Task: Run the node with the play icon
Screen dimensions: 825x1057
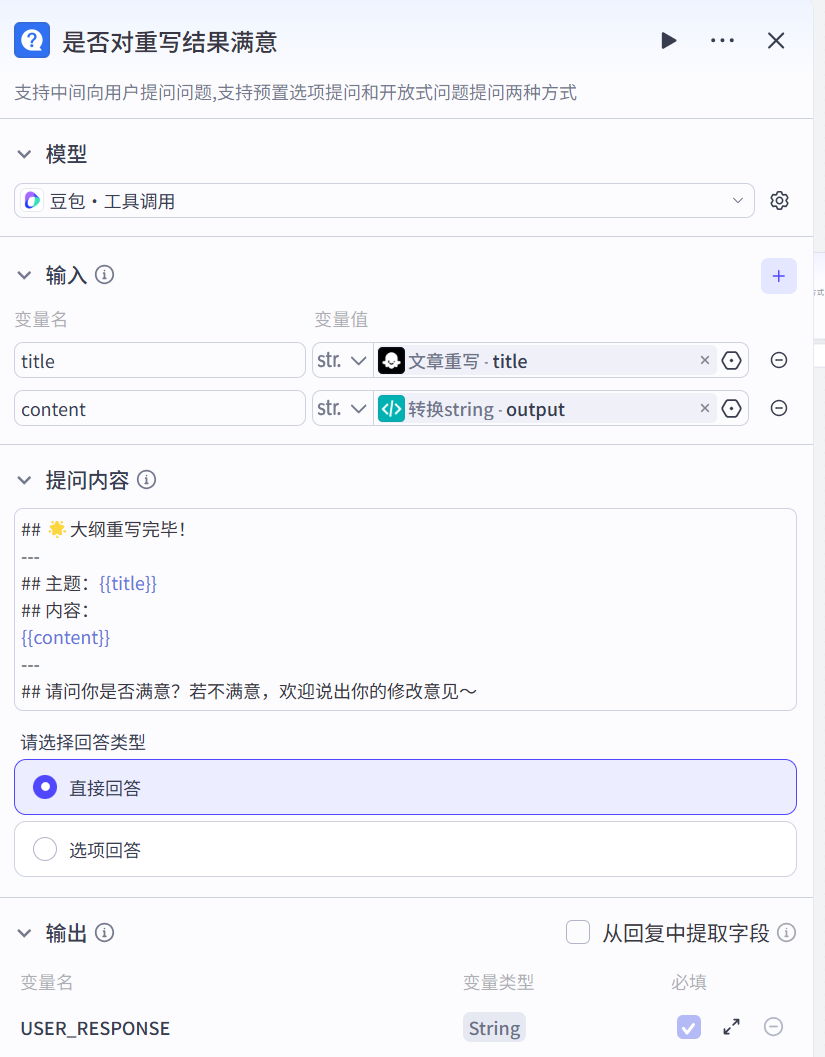Action: 668,41
